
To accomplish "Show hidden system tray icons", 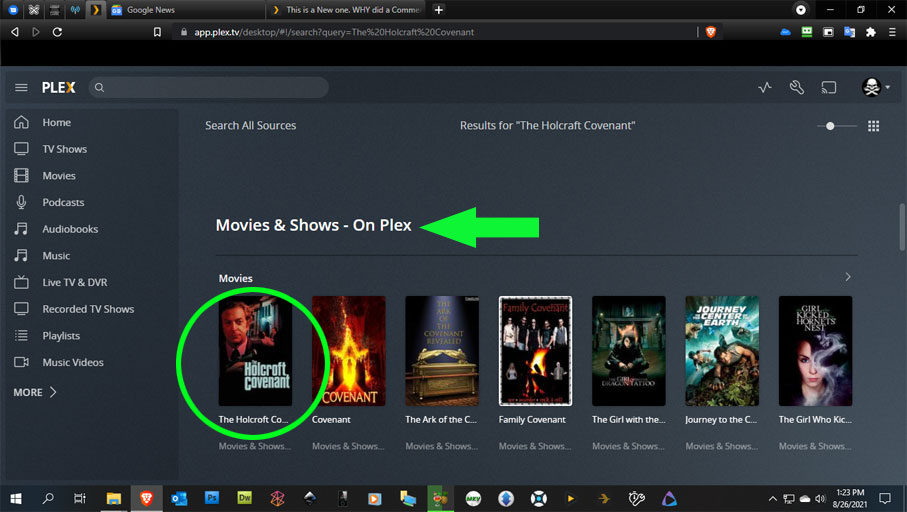I will (x=772, y=498).
